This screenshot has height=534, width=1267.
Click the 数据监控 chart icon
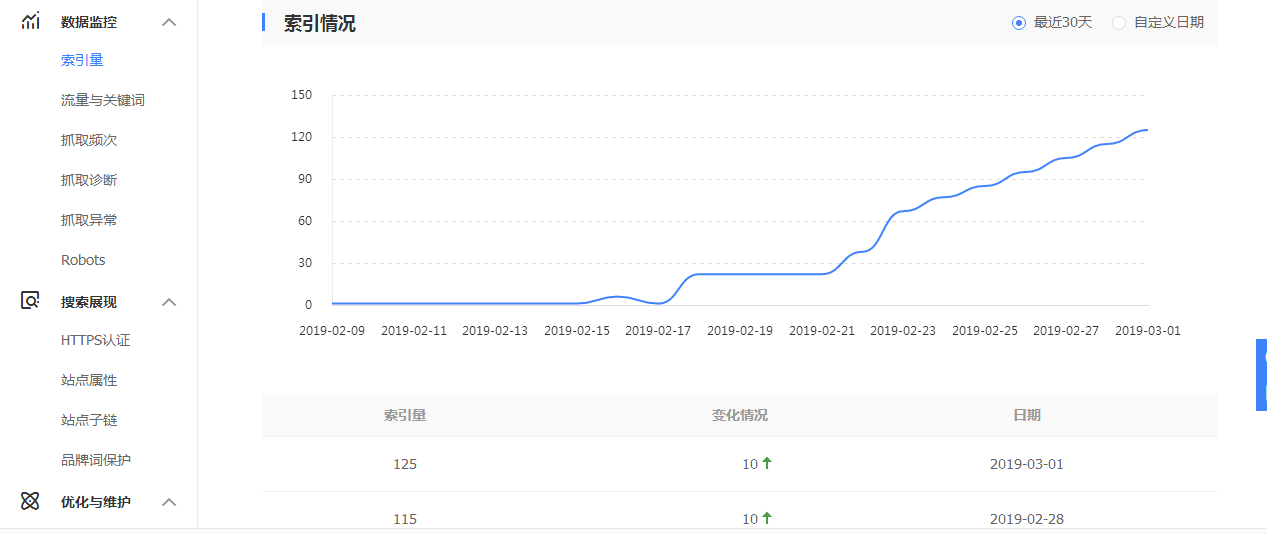pyautogui.click(x=31, y=21)
